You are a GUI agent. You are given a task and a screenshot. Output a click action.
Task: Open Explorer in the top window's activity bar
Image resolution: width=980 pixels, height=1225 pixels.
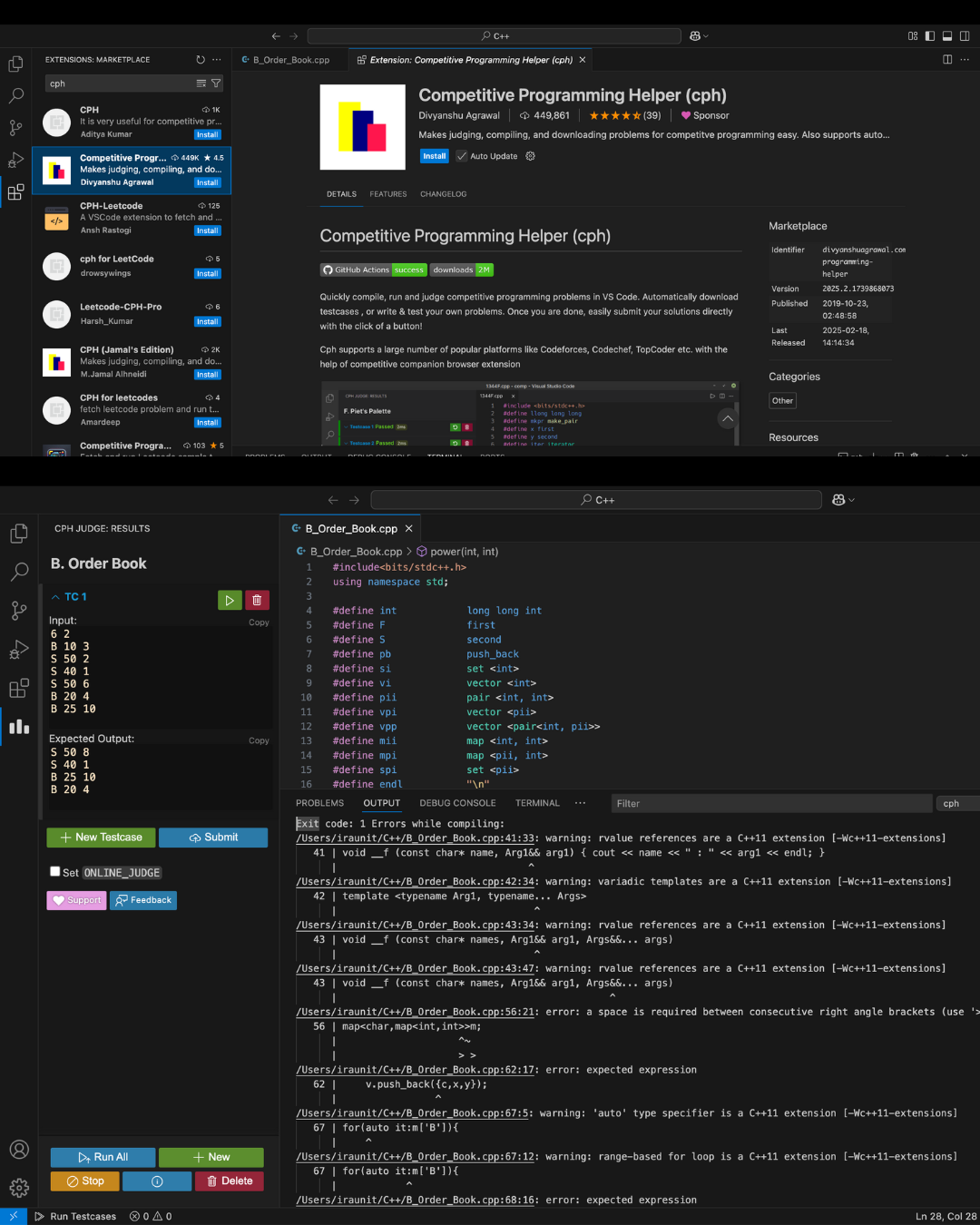pyautogui.click(x=15, y=64)
